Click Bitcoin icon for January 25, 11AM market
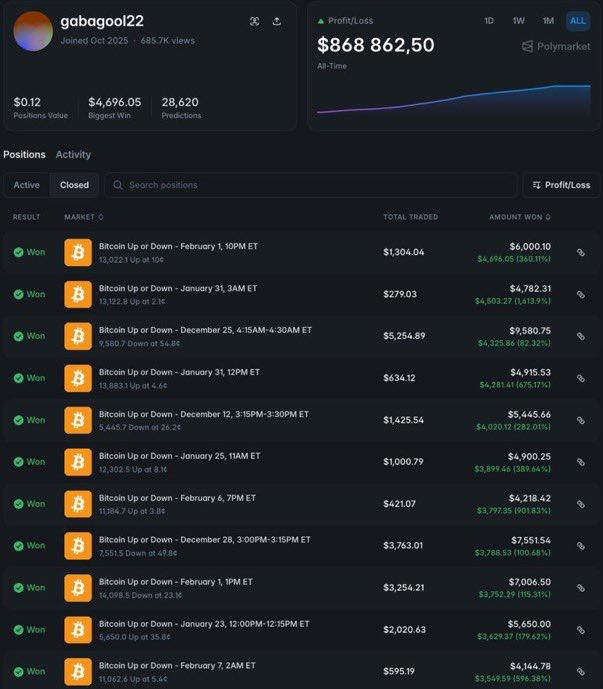 pos(78,462)
